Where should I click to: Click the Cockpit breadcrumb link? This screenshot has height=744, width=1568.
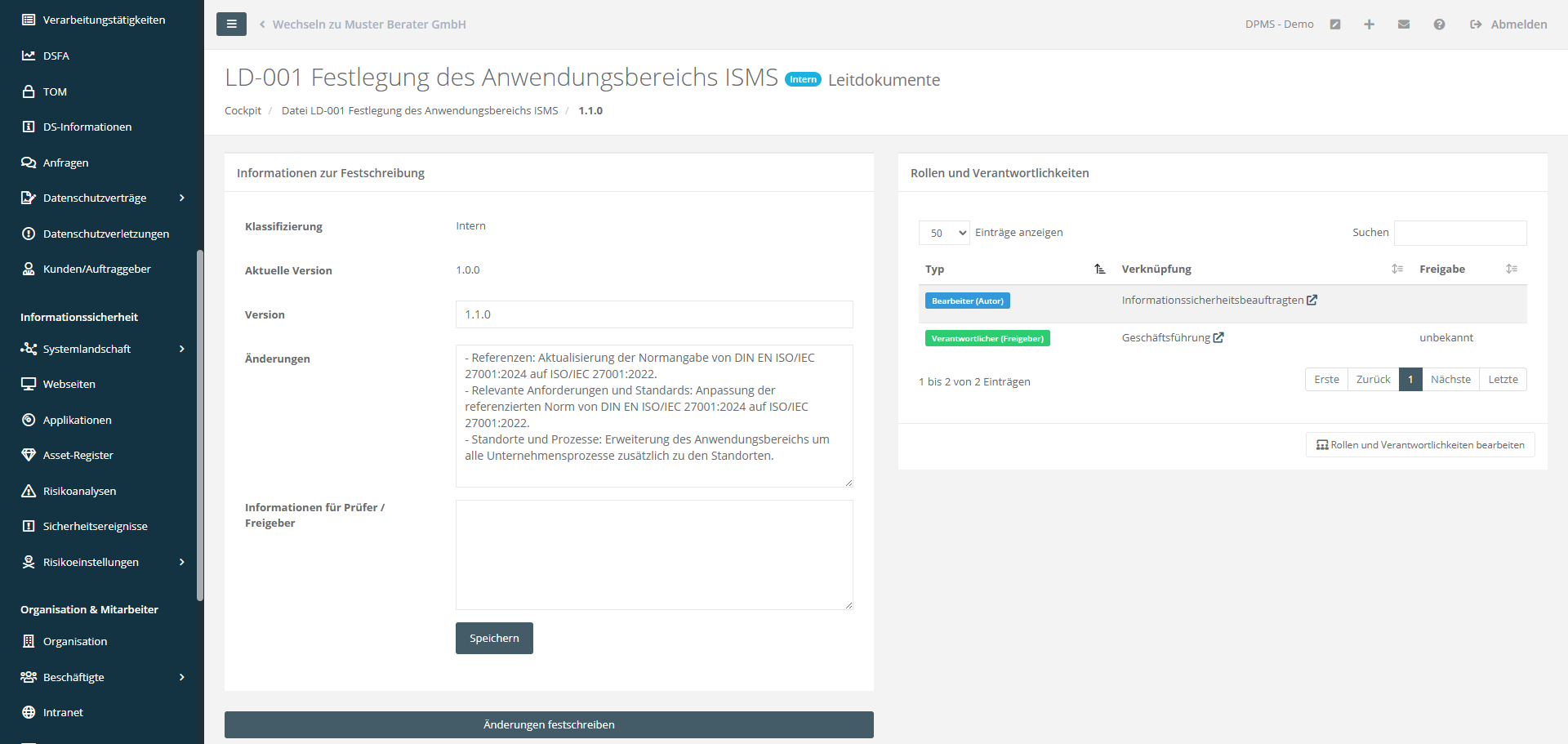[x=243, y=110]
